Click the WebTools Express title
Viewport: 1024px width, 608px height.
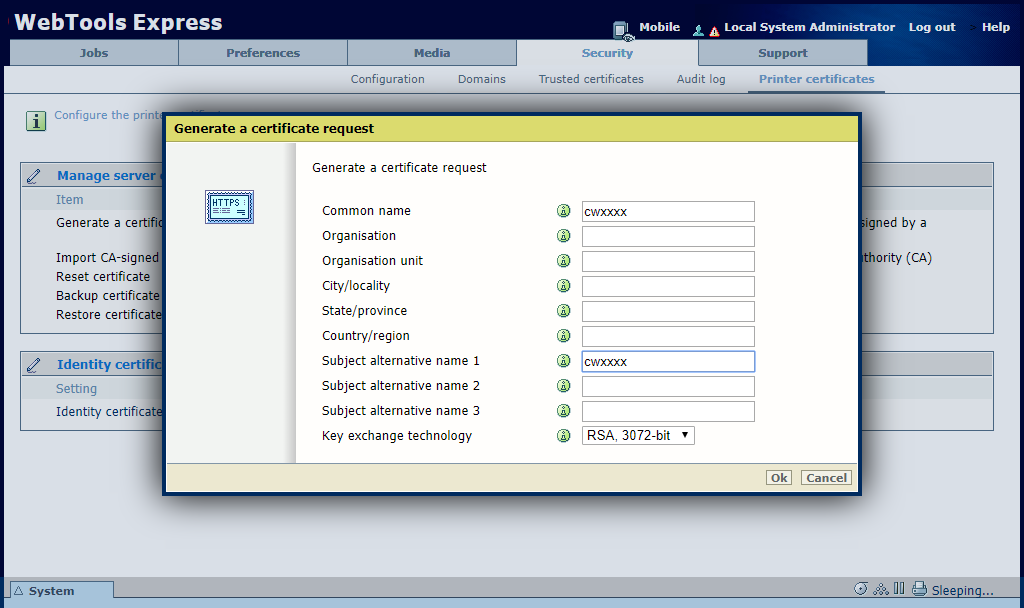[118, 22]
